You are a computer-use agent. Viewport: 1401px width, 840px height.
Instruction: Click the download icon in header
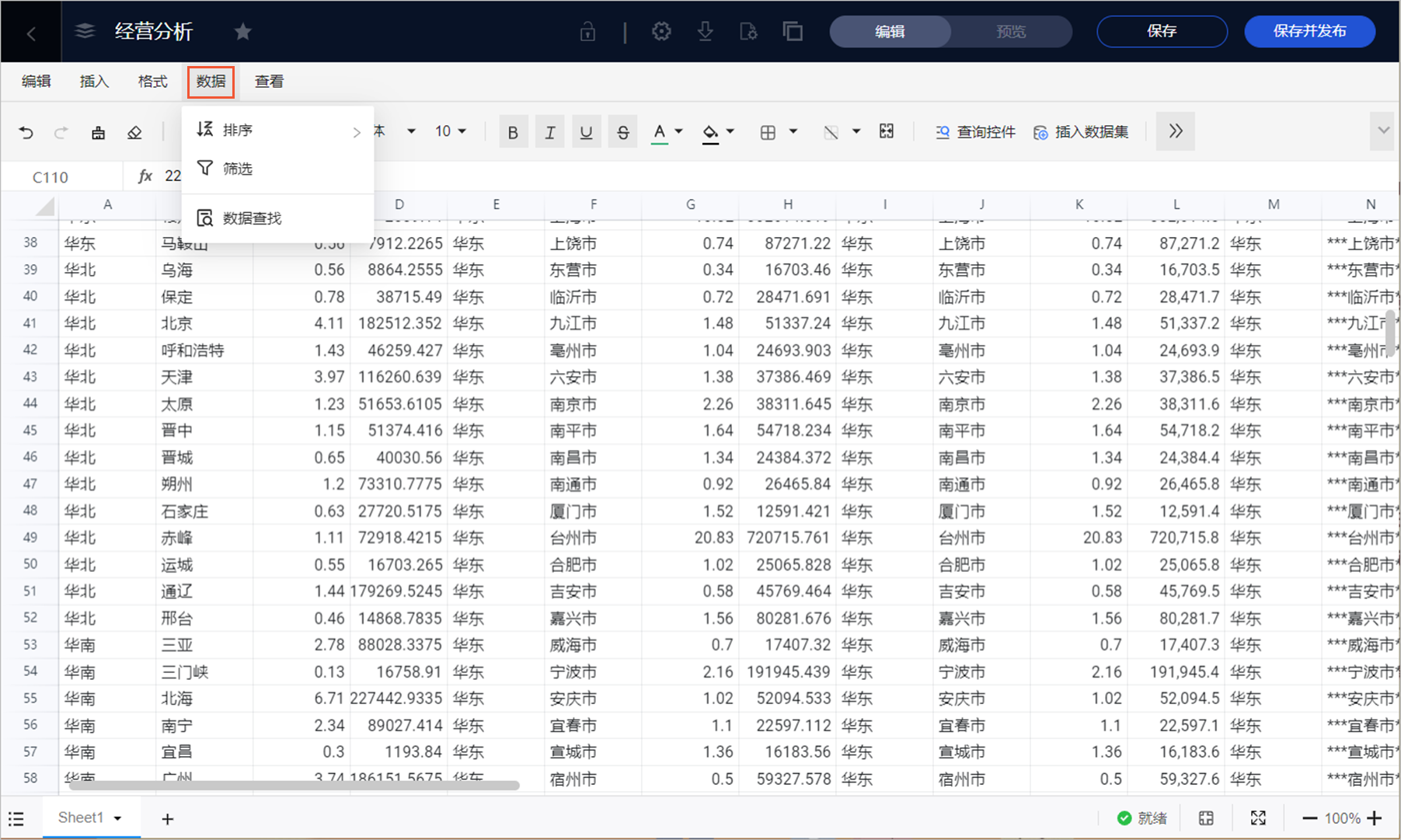[705, 31]
